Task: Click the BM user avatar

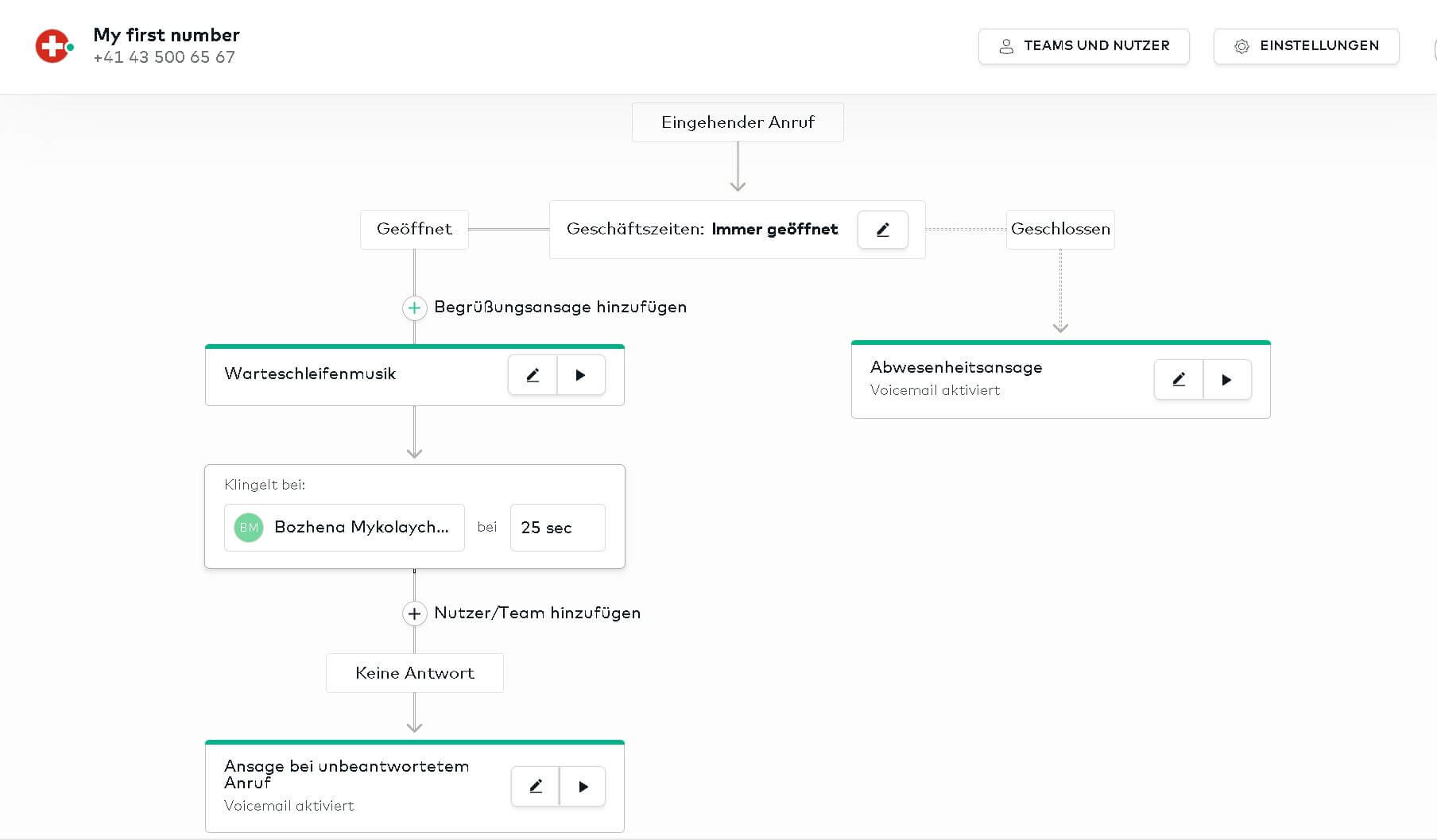Action: click(x=249, y=528)
